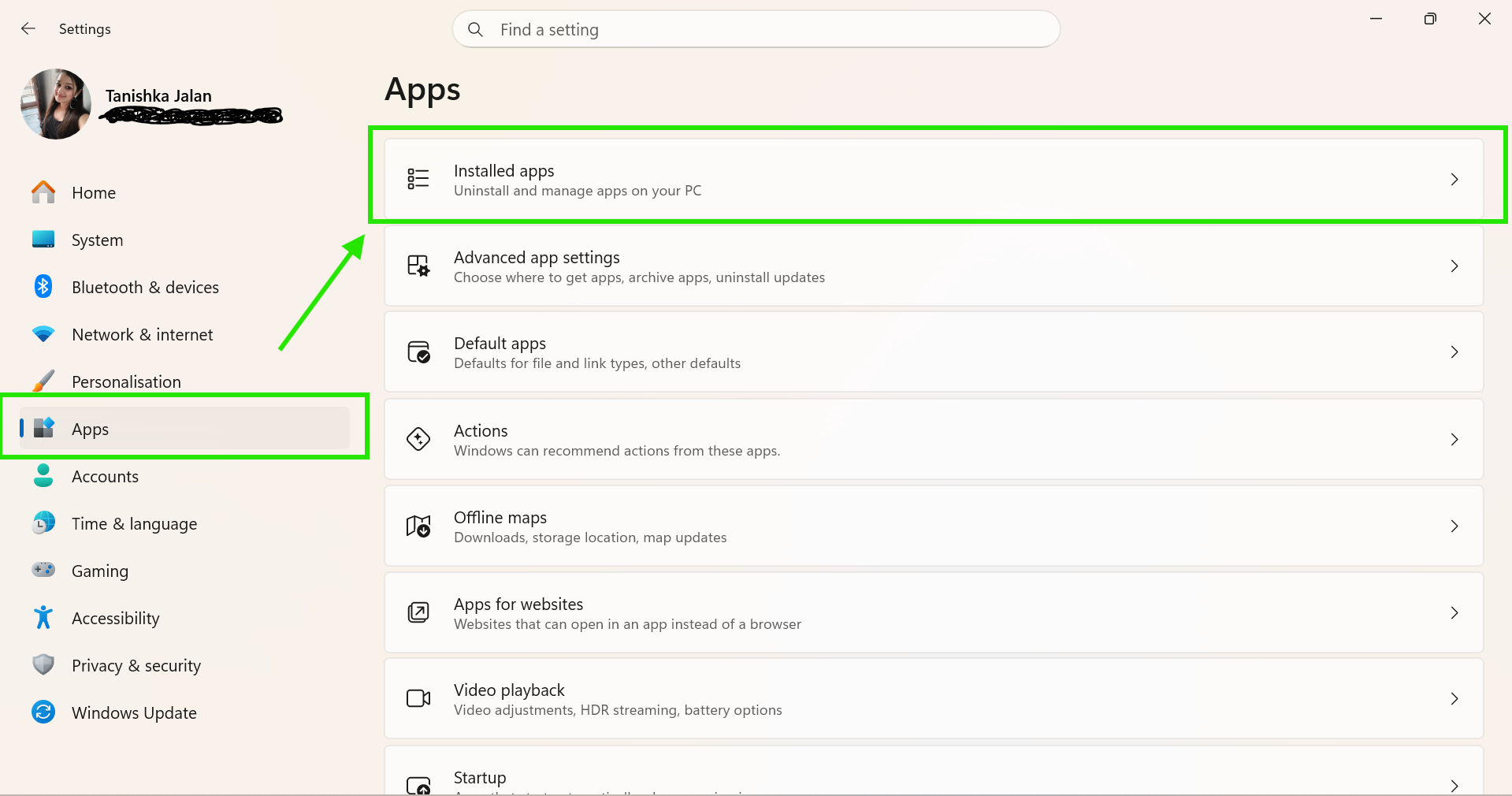Open Windows Update settings
Image resolution: width=1512 pixels, height=796 pixels.
point(184,712)
